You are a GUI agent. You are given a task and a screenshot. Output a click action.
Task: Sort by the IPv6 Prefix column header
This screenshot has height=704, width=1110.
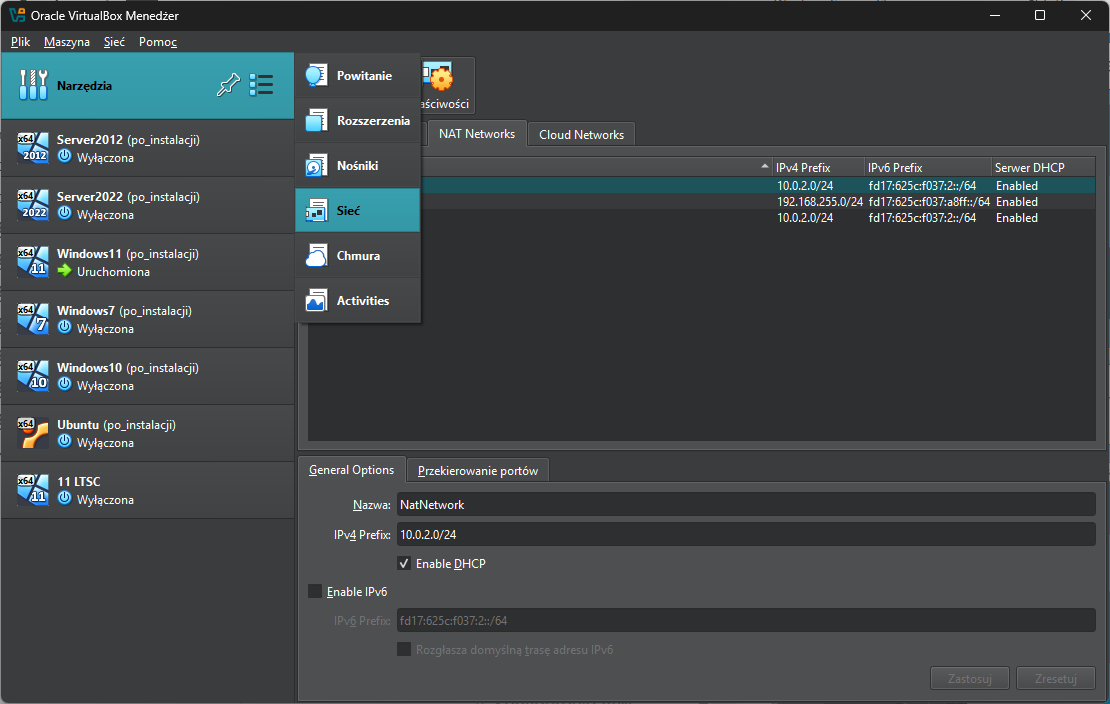[928, 168]
